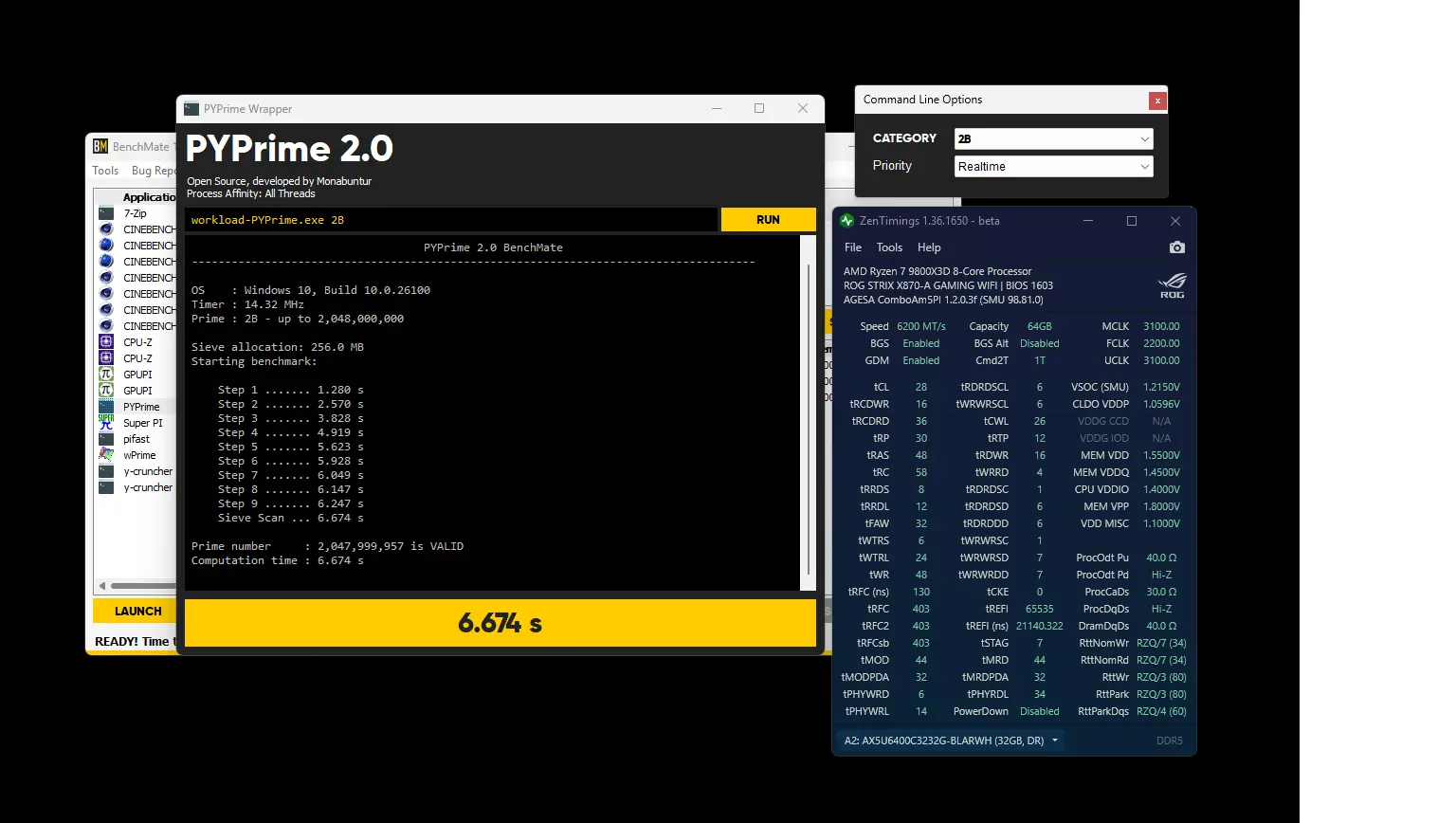
Task: Click the large 6.674 s result in yellow bar
Action: coord(500,623)
